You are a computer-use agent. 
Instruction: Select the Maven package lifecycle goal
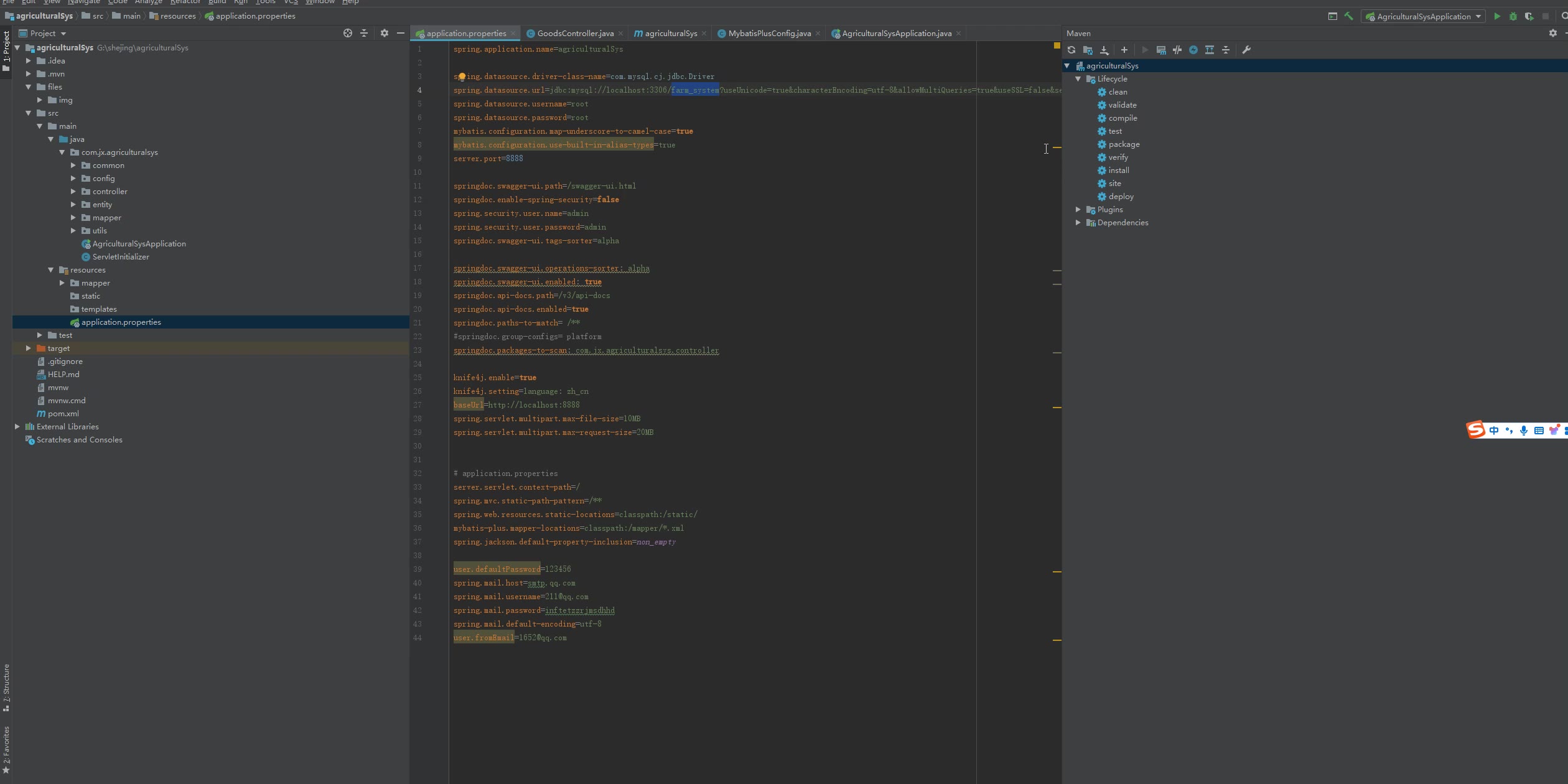point(1124,144)
